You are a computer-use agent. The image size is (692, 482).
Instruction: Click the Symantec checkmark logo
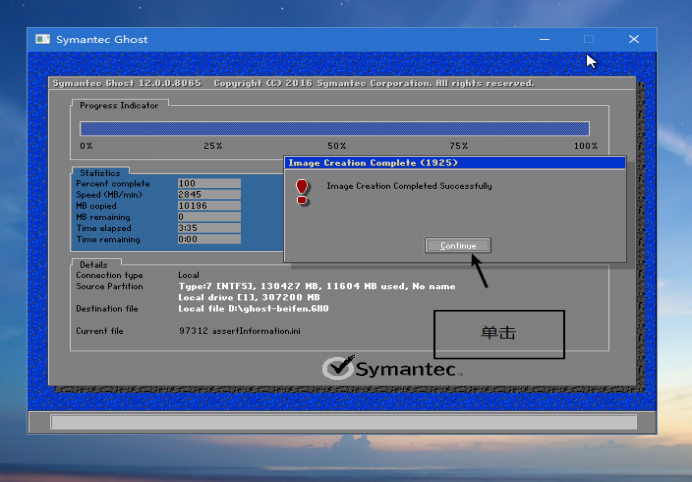pyautogui.click(x=338, y=367)
